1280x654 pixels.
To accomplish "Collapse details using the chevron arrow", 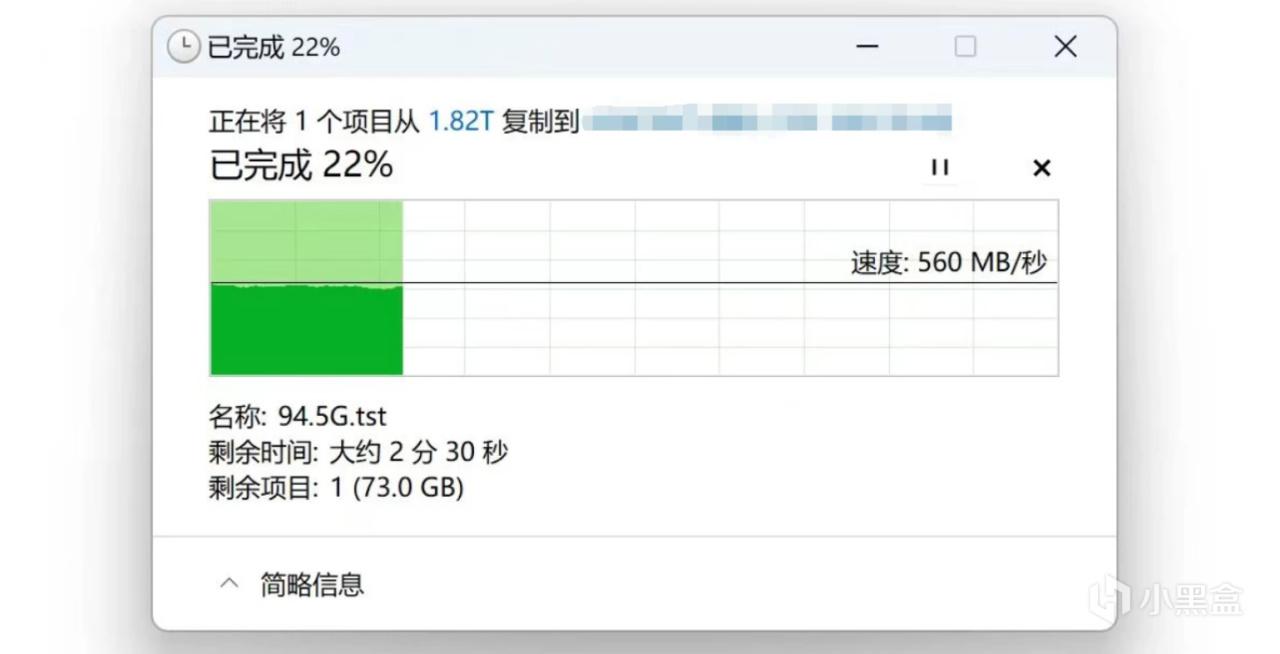I will coord(229,583).
